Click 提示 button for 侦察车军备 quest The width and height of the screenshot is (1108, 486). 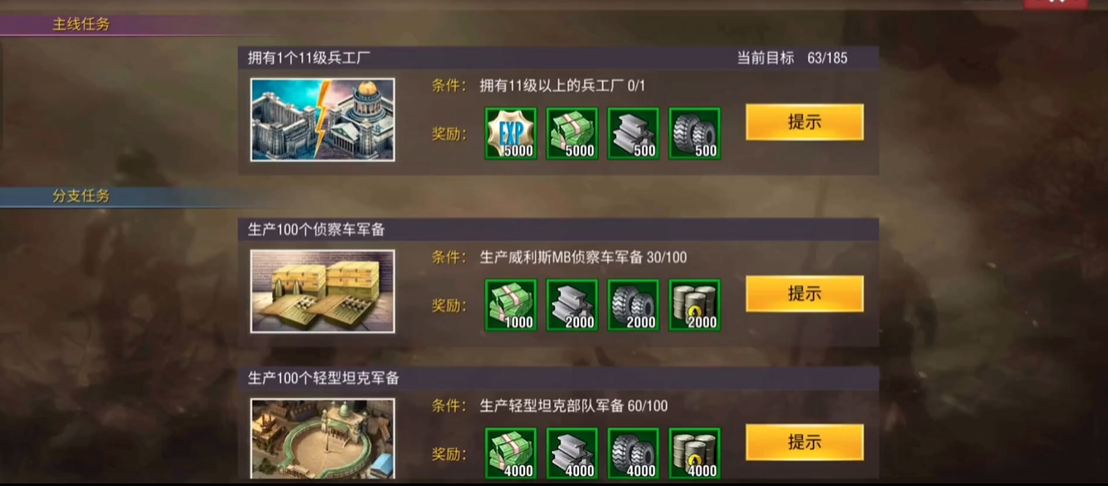pyautogui.click(x=805, y=294)
